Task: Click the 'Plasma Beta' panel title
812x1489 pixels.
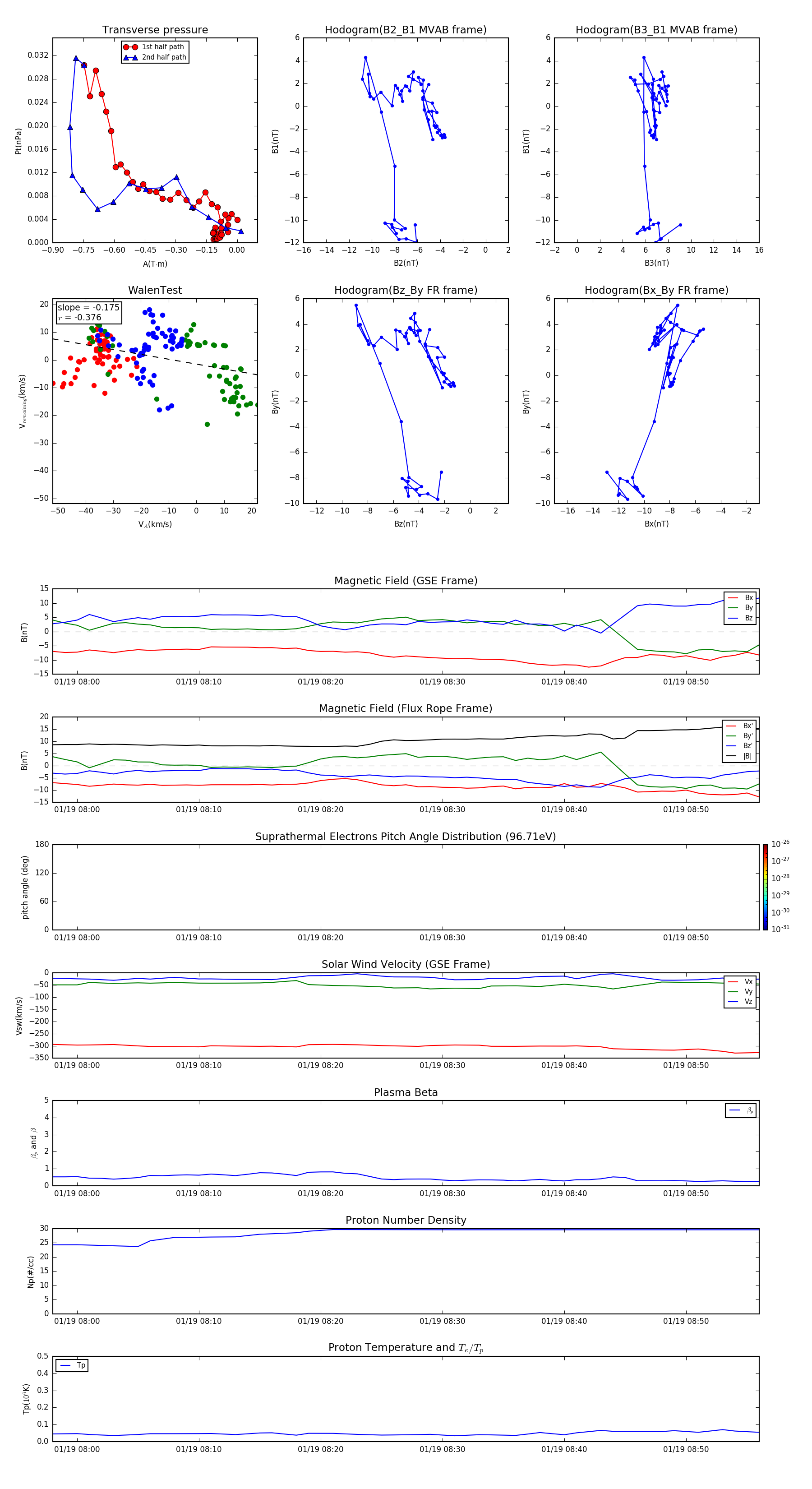Action: (x=406, y=1092)
